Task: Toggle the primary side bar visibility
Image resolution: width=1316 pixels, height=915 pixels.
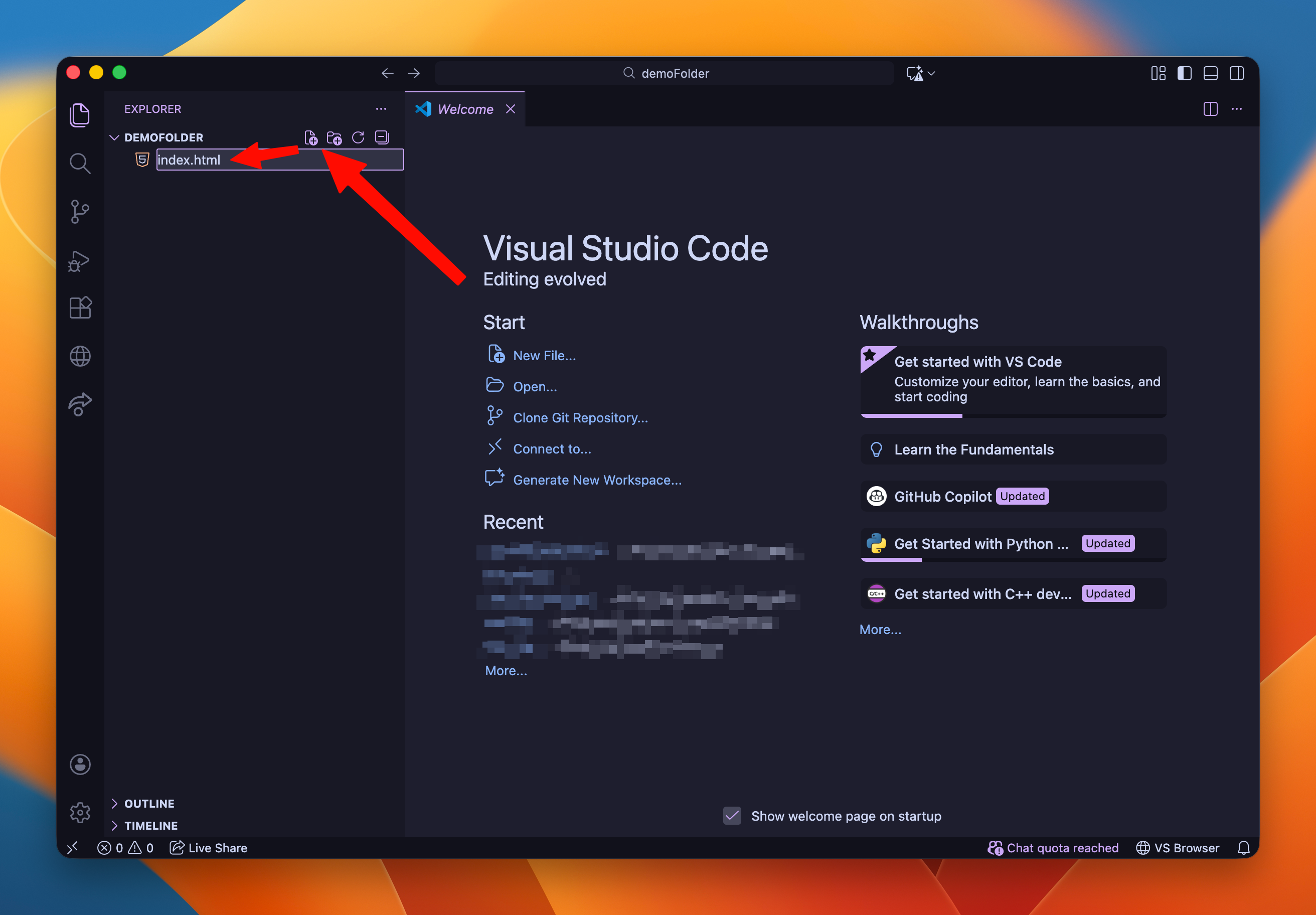Action: click(x=1184, y=73)
